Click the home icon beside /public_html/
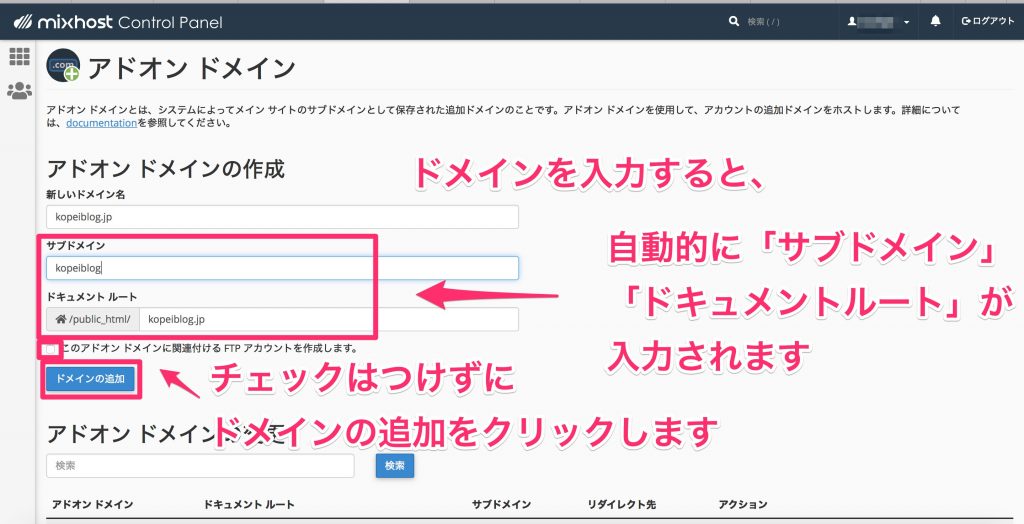This screenshot has width=1024, height=524. click(60, 320)
